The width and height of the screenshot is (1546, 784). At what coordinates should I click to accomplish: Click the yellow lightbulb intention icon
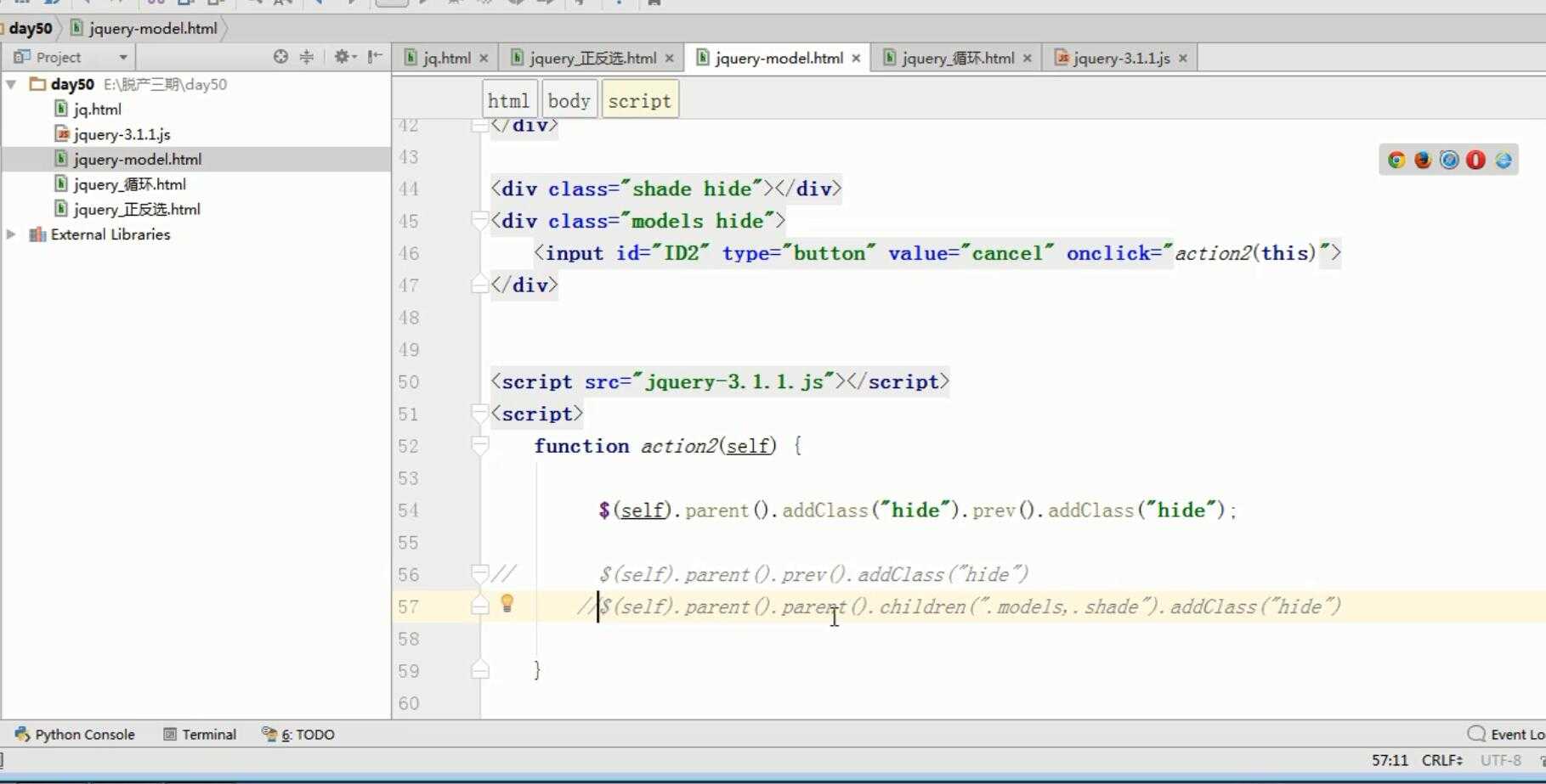pos(507,604)
